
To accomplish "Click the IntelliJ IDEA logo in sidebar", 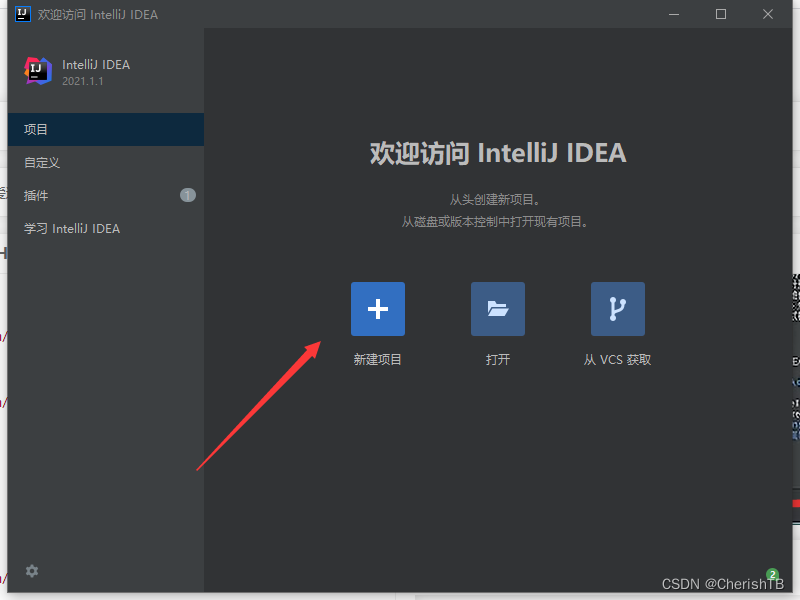I will (x=38, y=71).
